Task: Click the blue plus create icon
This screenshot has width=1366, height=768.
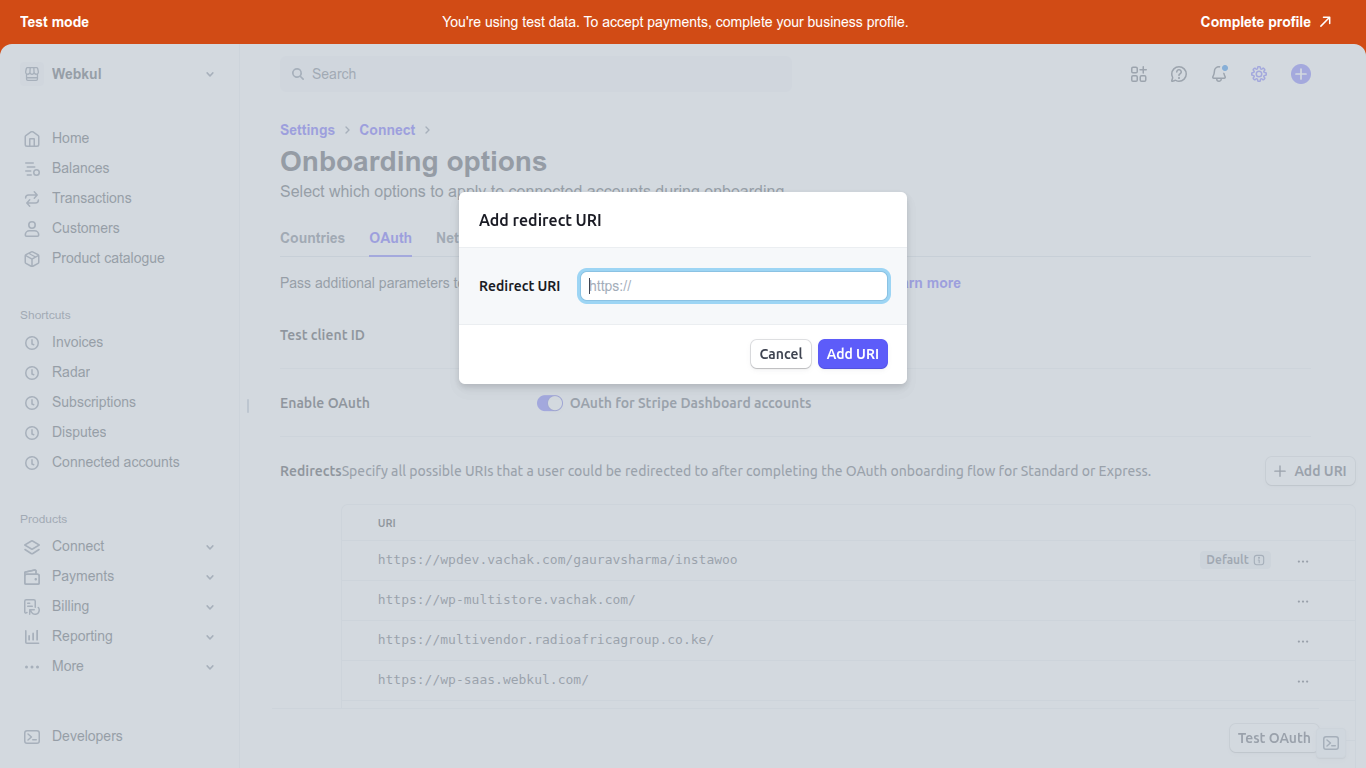Action: pyautogui.click(x=1300, y=74)
